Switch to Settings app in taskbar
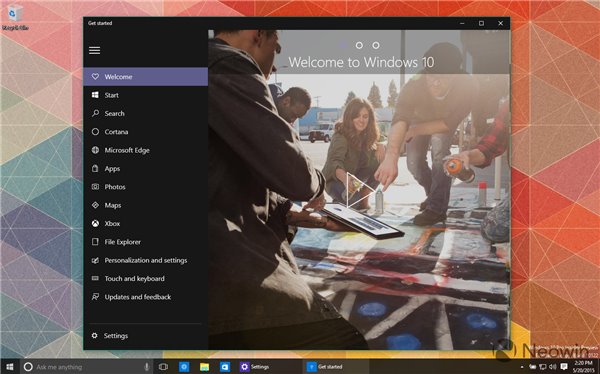The image size is (600, 374). click(x=255, y=367)
